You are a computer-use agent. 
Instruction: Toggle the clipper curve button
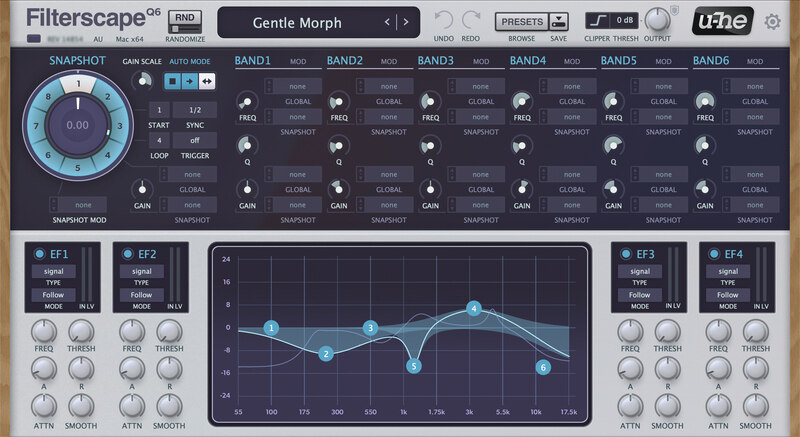(x=597, y=20)
